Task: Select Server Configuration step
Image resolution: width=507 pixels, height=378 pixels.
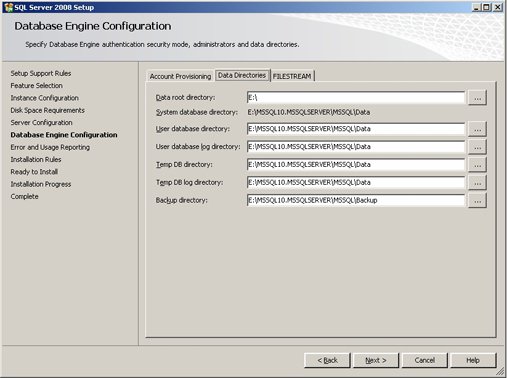Action: (x=41, y=123)
